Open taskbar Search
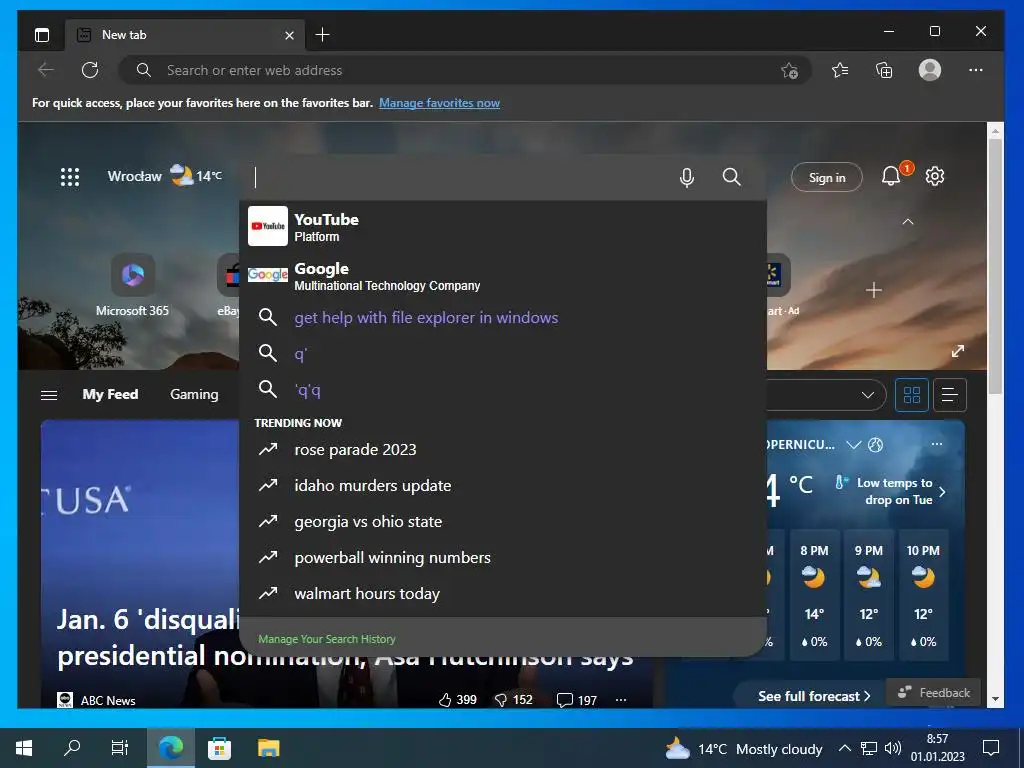 pos(72,748)
